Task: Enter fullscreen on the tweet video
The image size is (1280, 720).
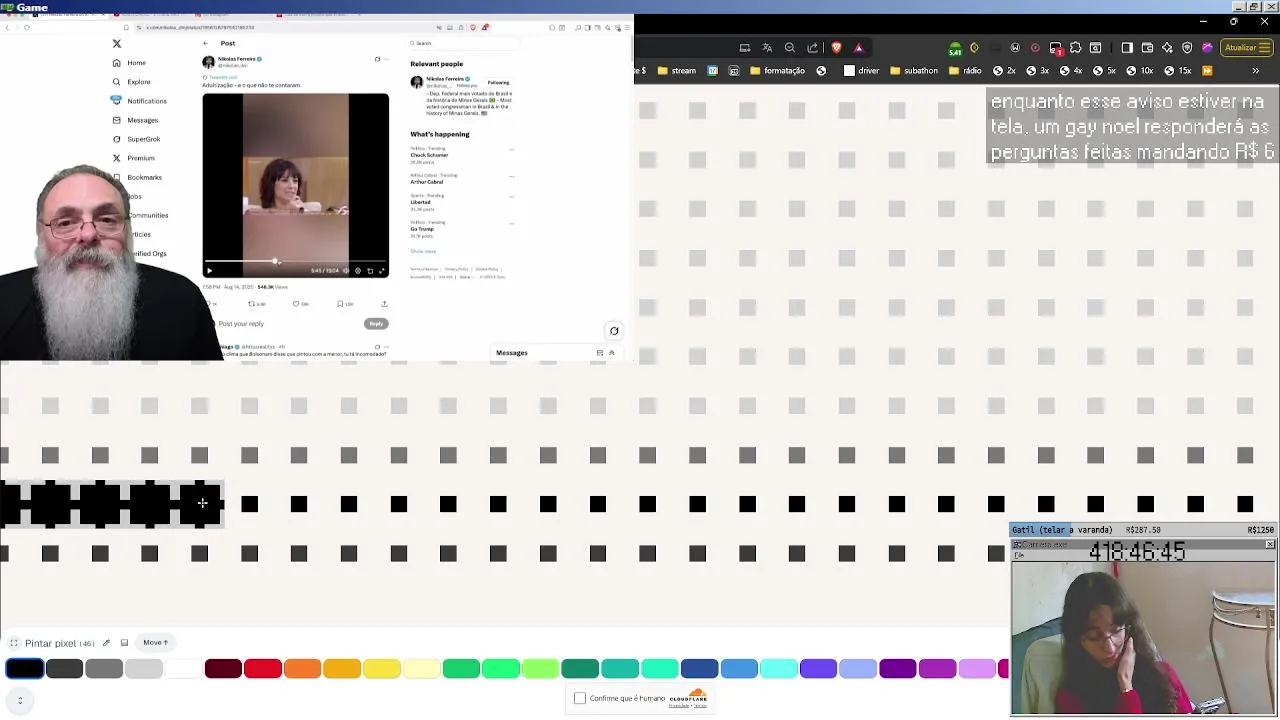Action: (381, 271)
